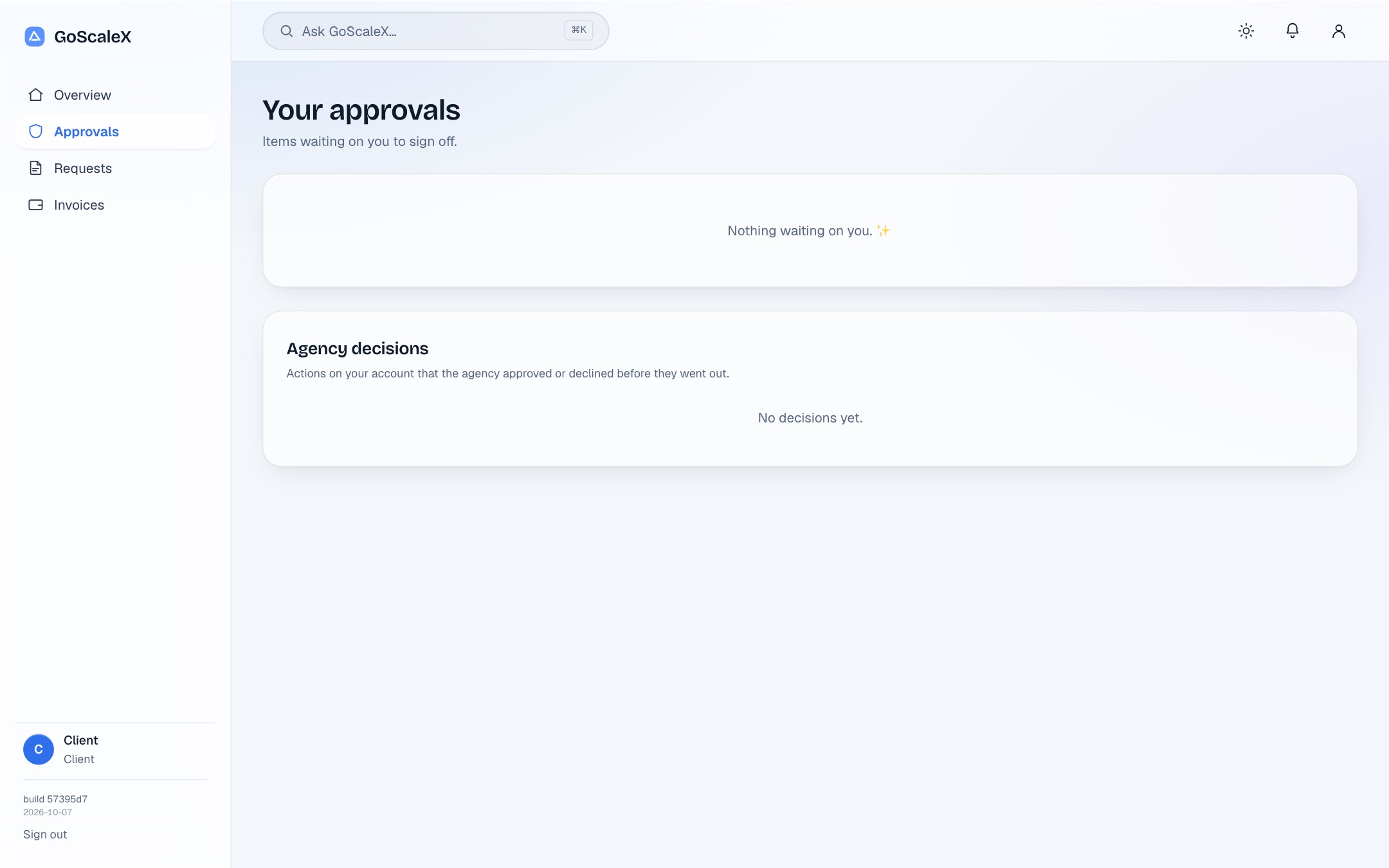Select the Approvals shield icon
The image size is (1389, 868).
point(36,132)
